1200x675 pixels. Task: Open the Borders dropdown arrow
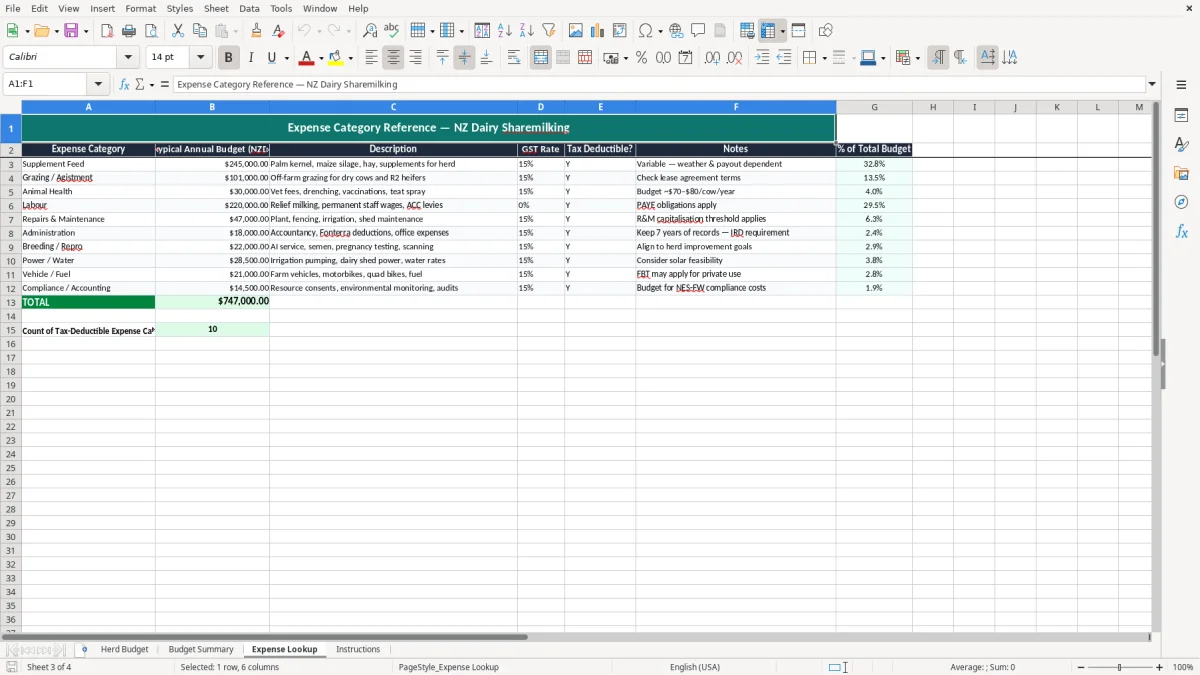823,58
